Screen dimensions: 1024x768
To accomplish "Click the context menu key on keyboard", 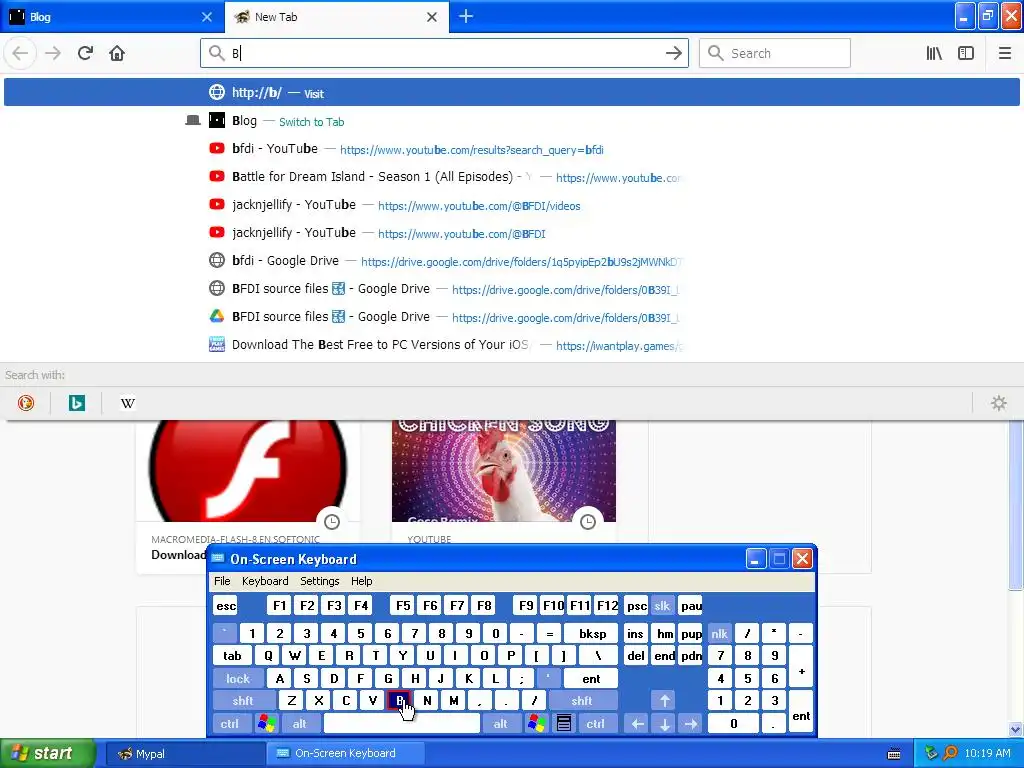I will [564, 723].
